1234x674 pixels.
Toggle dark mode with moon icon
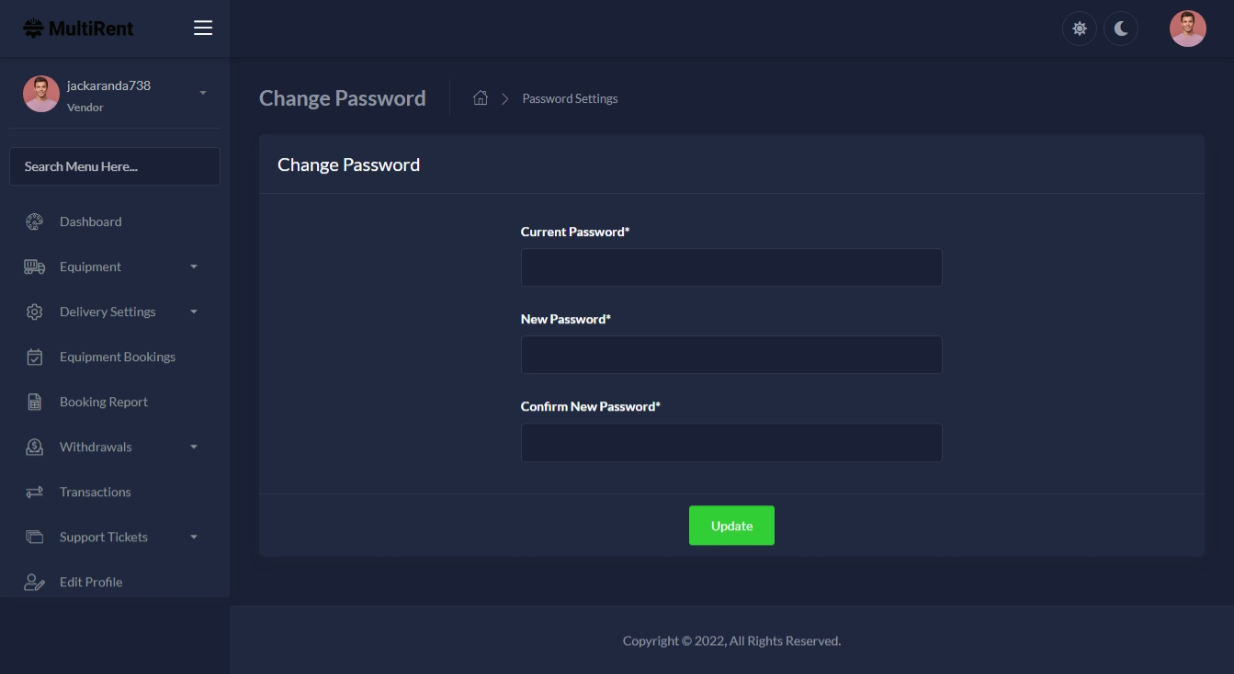1121,29
